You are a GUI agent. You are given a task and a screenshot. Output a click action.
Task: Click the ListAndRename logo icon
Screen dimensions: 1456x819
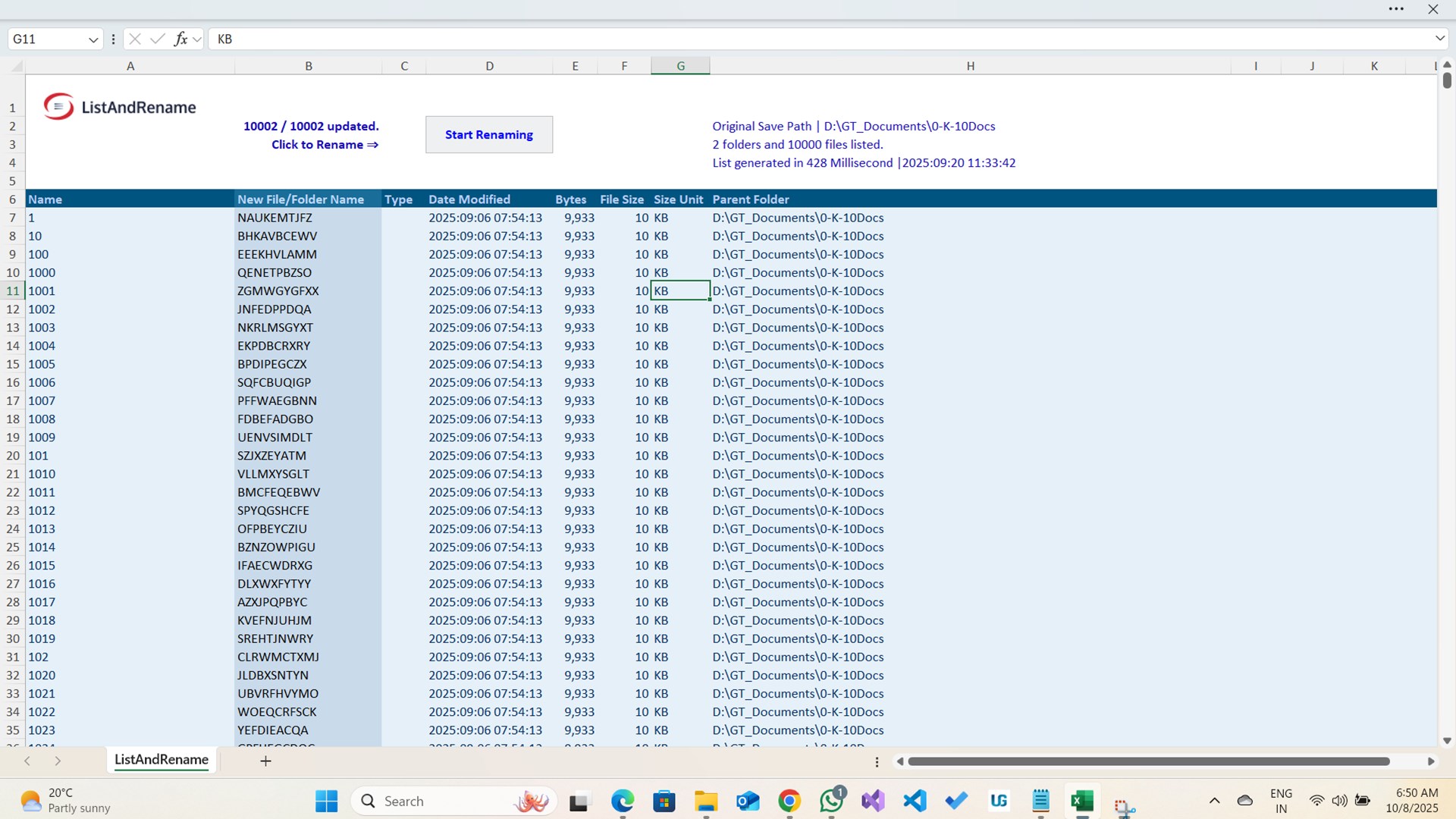coord(58,107)
